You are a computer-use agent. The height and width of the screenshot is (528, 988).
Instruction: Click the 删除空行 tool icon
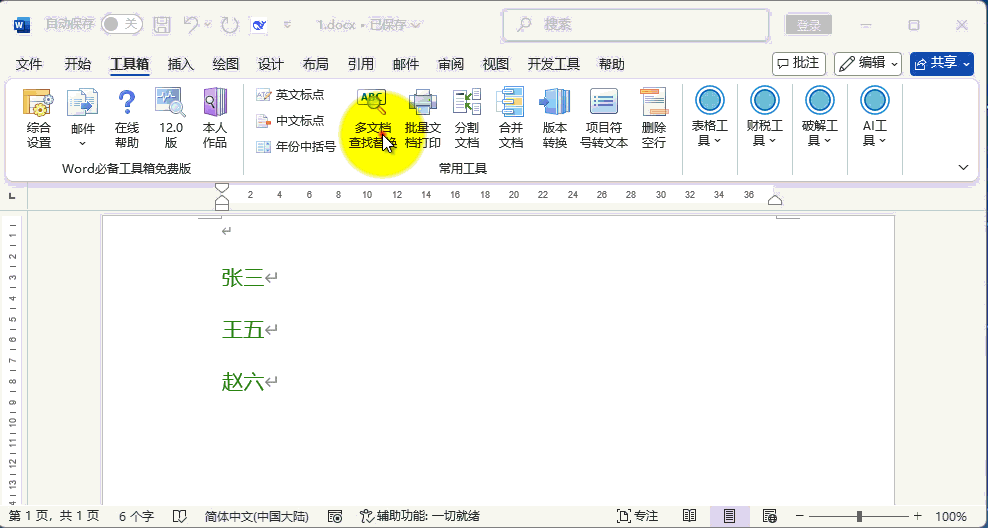coord(653,118)
